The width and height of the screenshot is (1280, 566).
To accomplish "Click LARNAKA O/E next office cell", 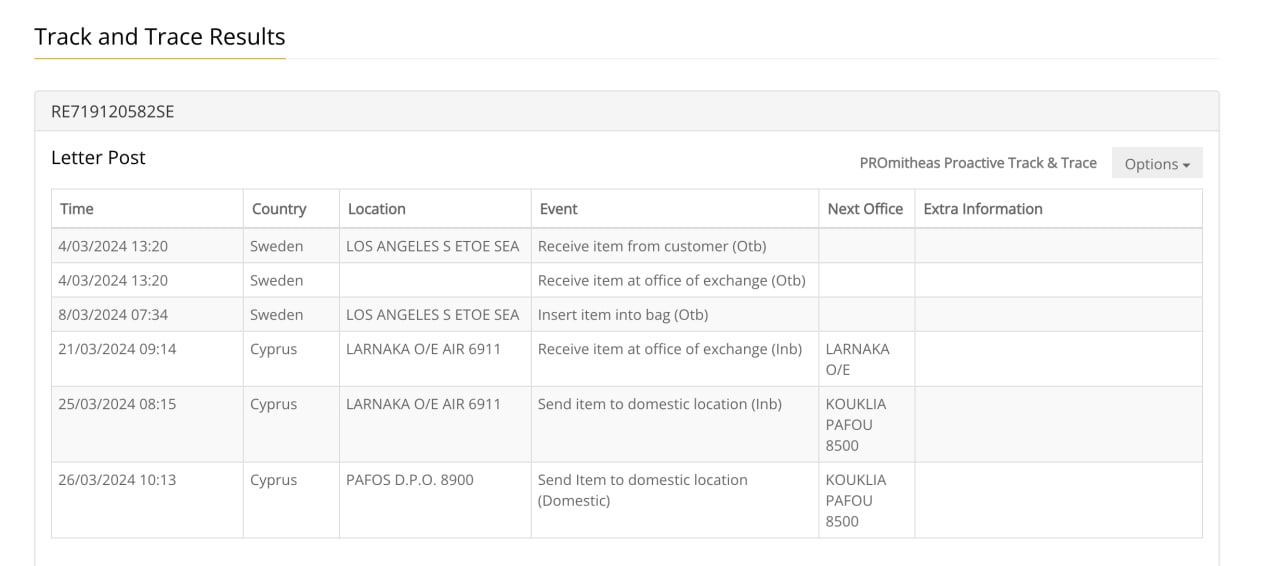I will coord(857,359).
